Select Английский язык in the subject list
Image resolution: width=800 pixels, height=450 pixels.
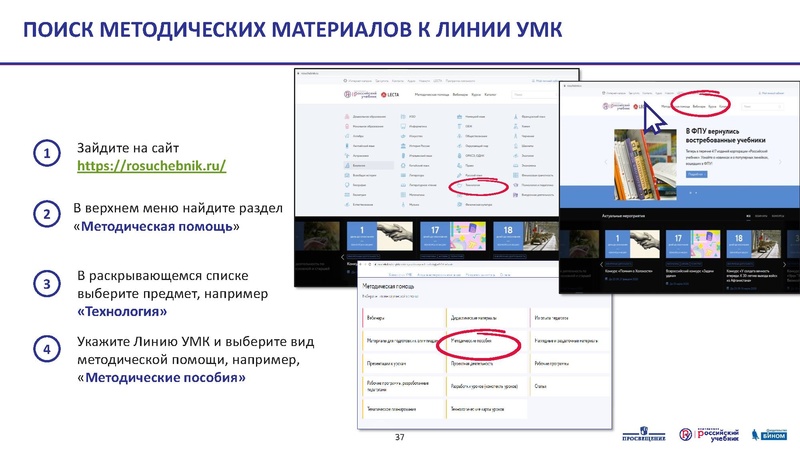pos(364,146)
